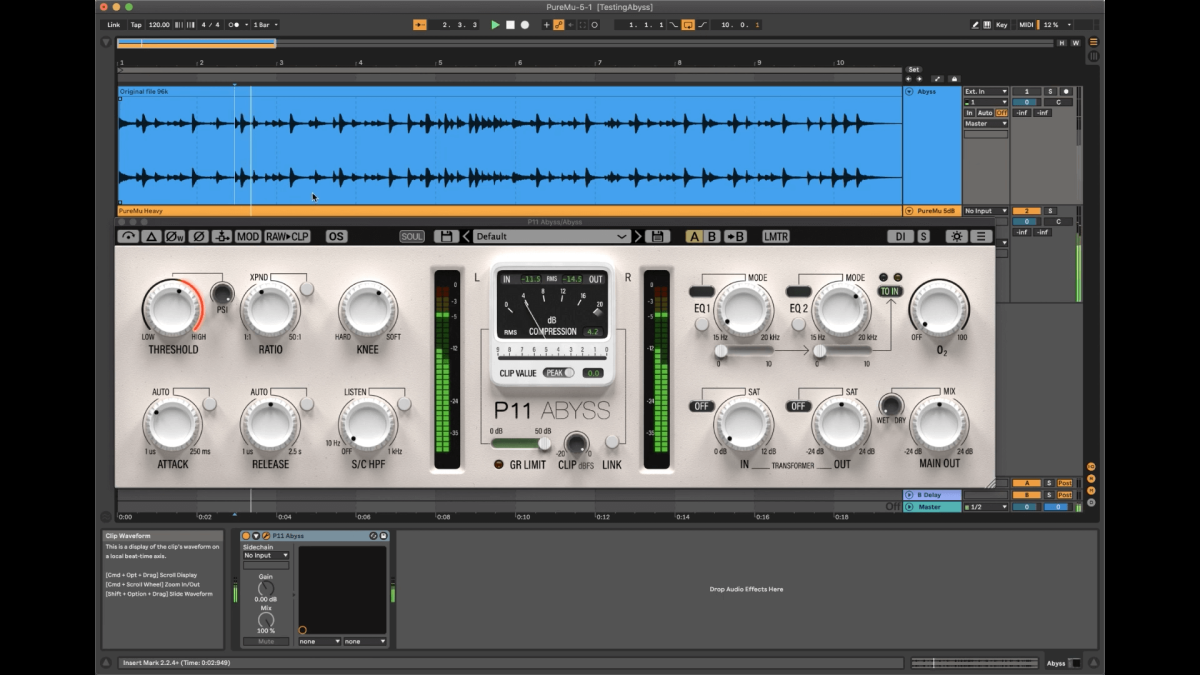Click the MAIN OUT knob

click(x=938, y=424)
